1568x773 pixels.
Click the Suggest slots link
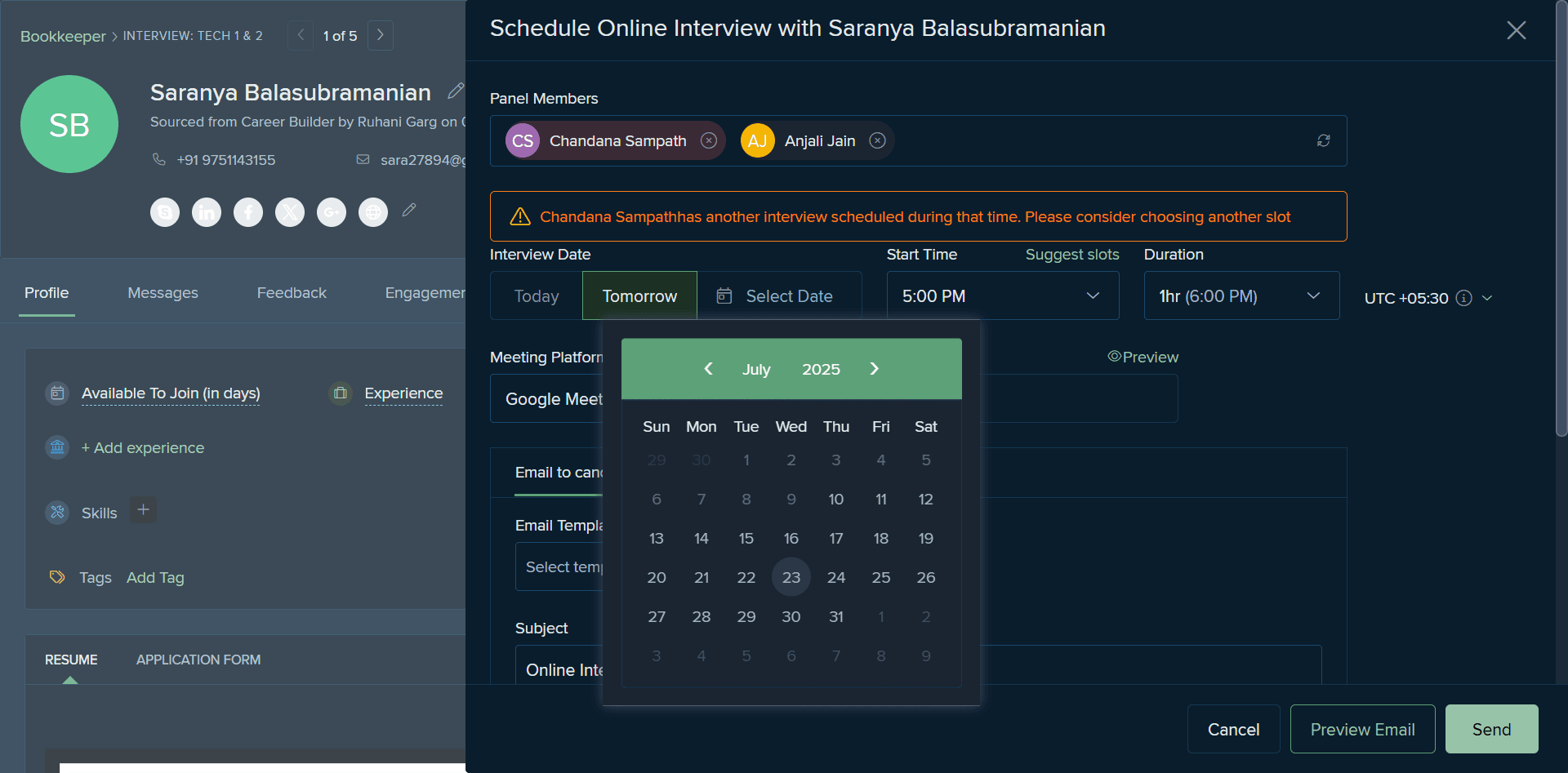(1072, 254)
